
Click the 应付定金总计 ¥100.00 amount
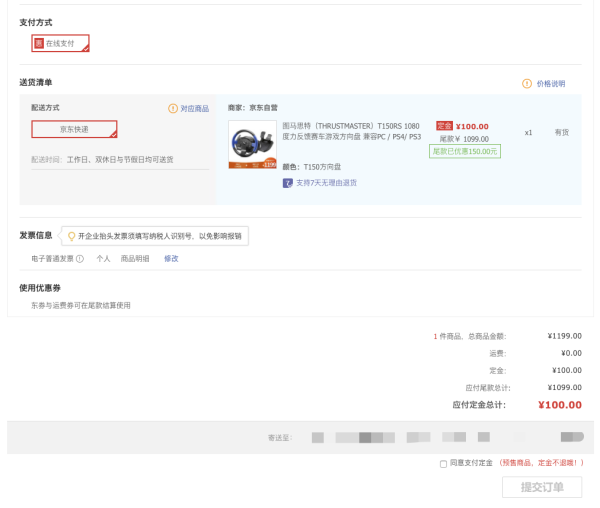tap(560, 405)
